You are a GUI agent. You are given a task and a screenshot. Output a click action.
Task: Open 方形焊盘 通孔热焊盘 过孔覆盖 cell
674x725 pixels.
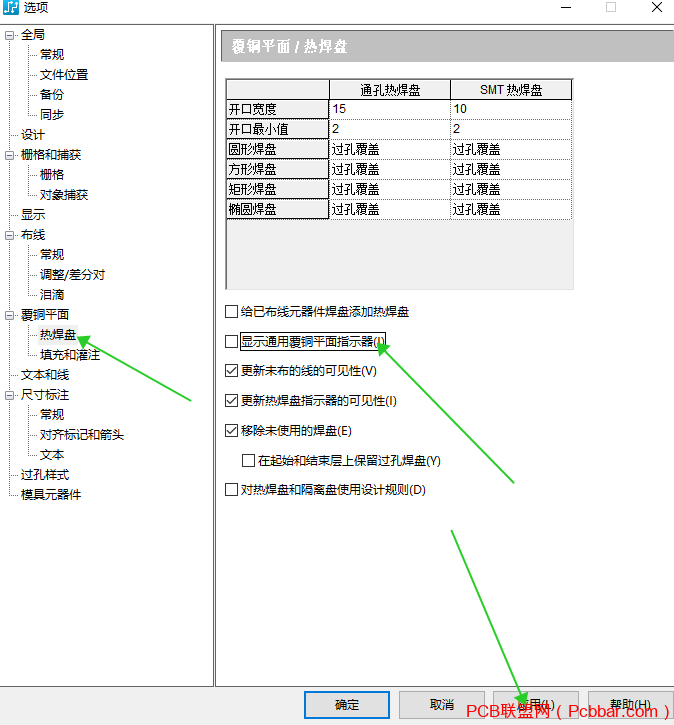point(390,169)
